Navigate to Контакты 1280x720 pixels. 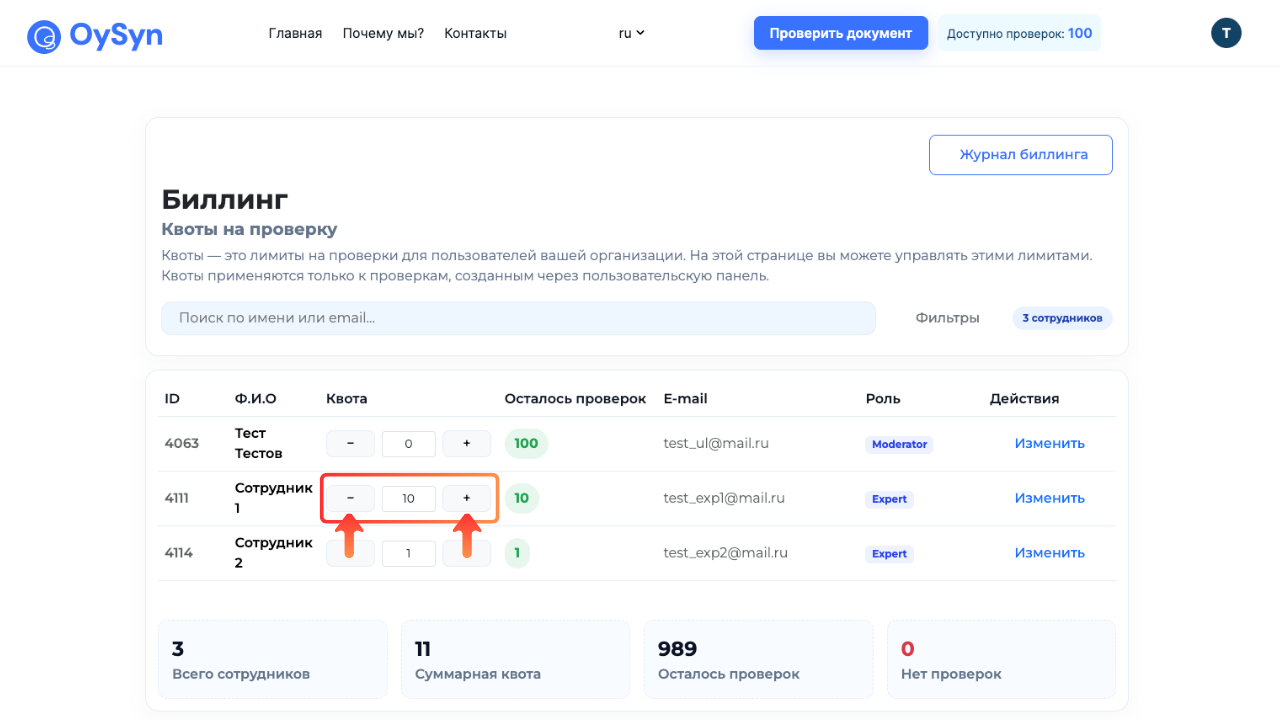pyautogui.click(x=475, y=33)
